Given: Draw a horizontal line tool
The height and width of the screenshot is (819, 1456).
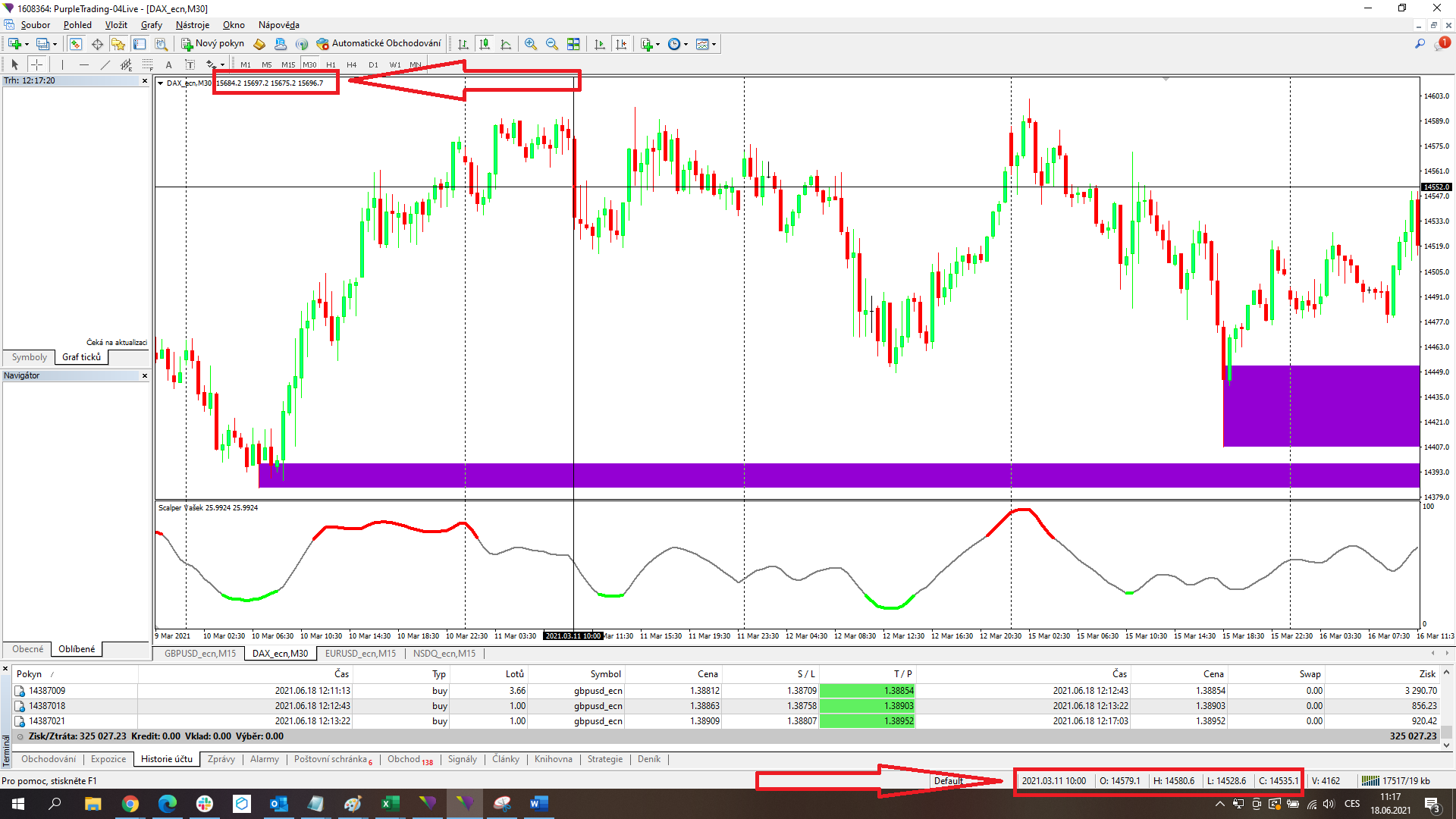Looking at the screenshot, I should tap(84, 64).
